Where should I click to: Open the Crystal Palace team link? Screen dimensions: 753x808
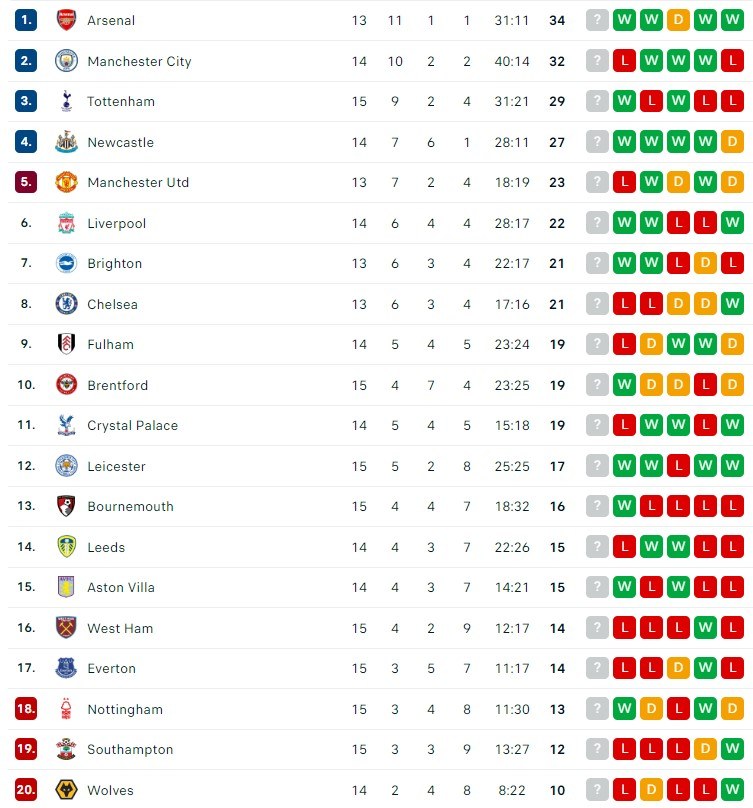point(132,426)
